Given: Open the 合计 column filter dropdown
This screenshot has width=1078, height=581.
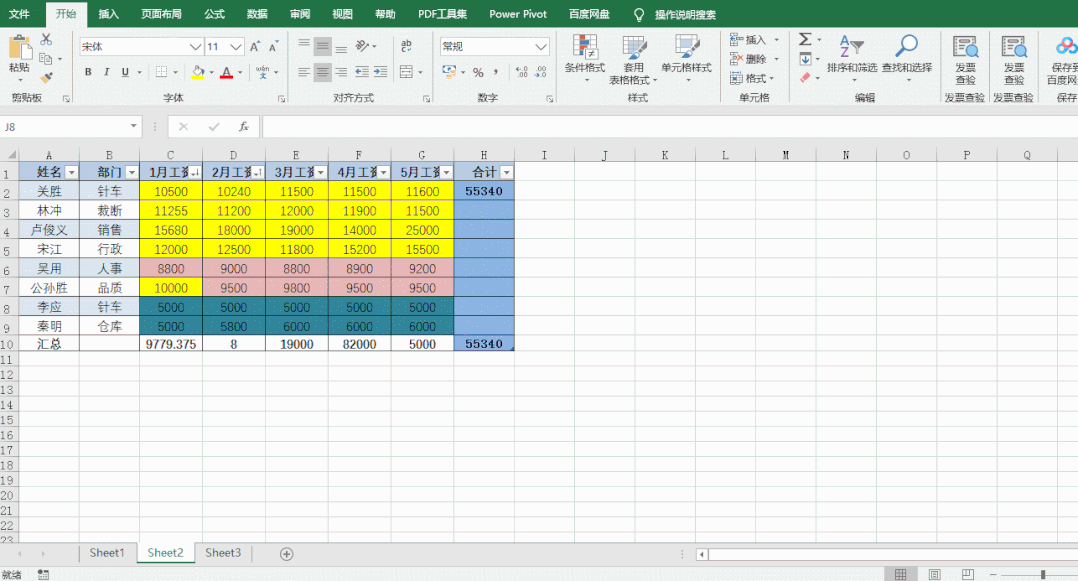Looking at the screenshot, I should tap(507, 173).
